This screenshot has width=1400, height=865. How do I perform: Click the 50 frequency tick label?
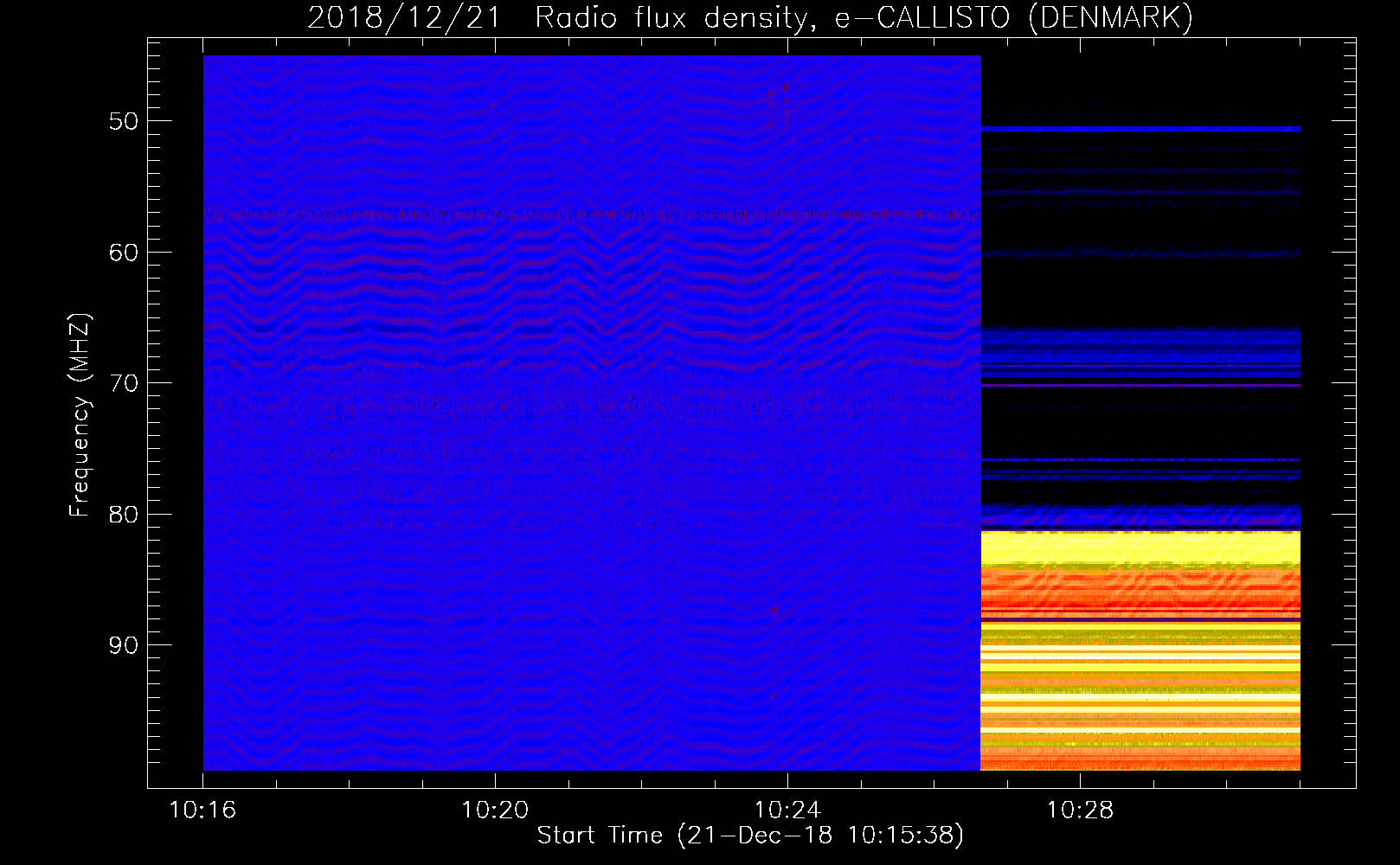[x=124, y=121]
